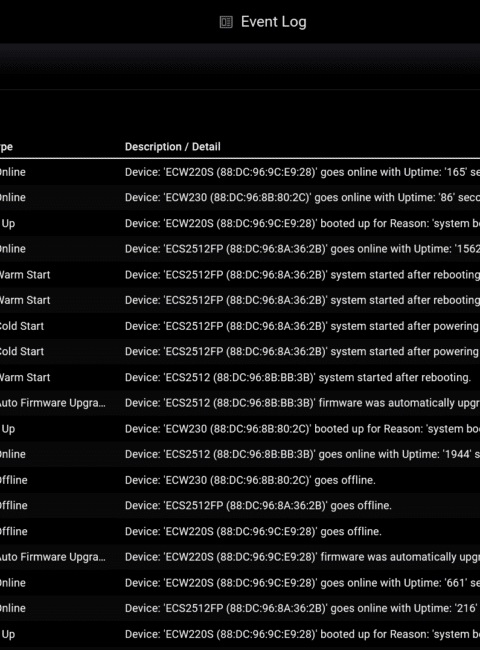Select the ECS2512 firmware automatically upgraded row
480x650 pixels.
click(x=240, y=403)
